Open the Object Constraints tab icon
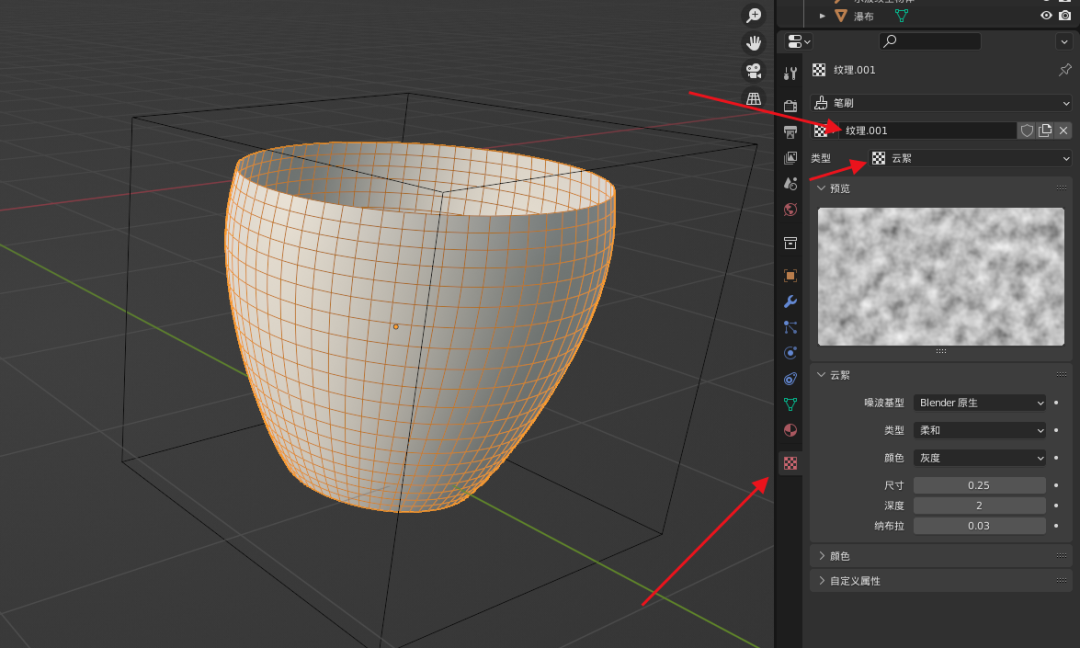The image size is (1080, 648). coord(790,379)
